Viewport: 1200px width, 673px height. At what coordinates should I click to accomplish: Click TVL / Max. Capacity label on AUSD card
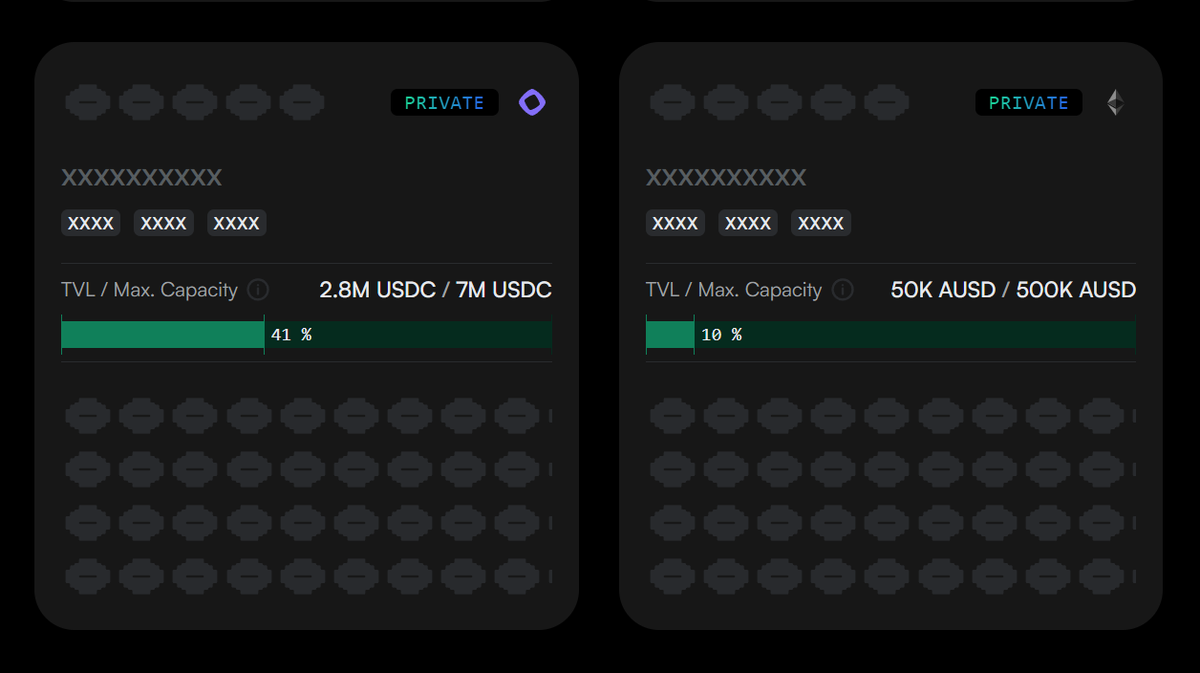click(734, 290)
